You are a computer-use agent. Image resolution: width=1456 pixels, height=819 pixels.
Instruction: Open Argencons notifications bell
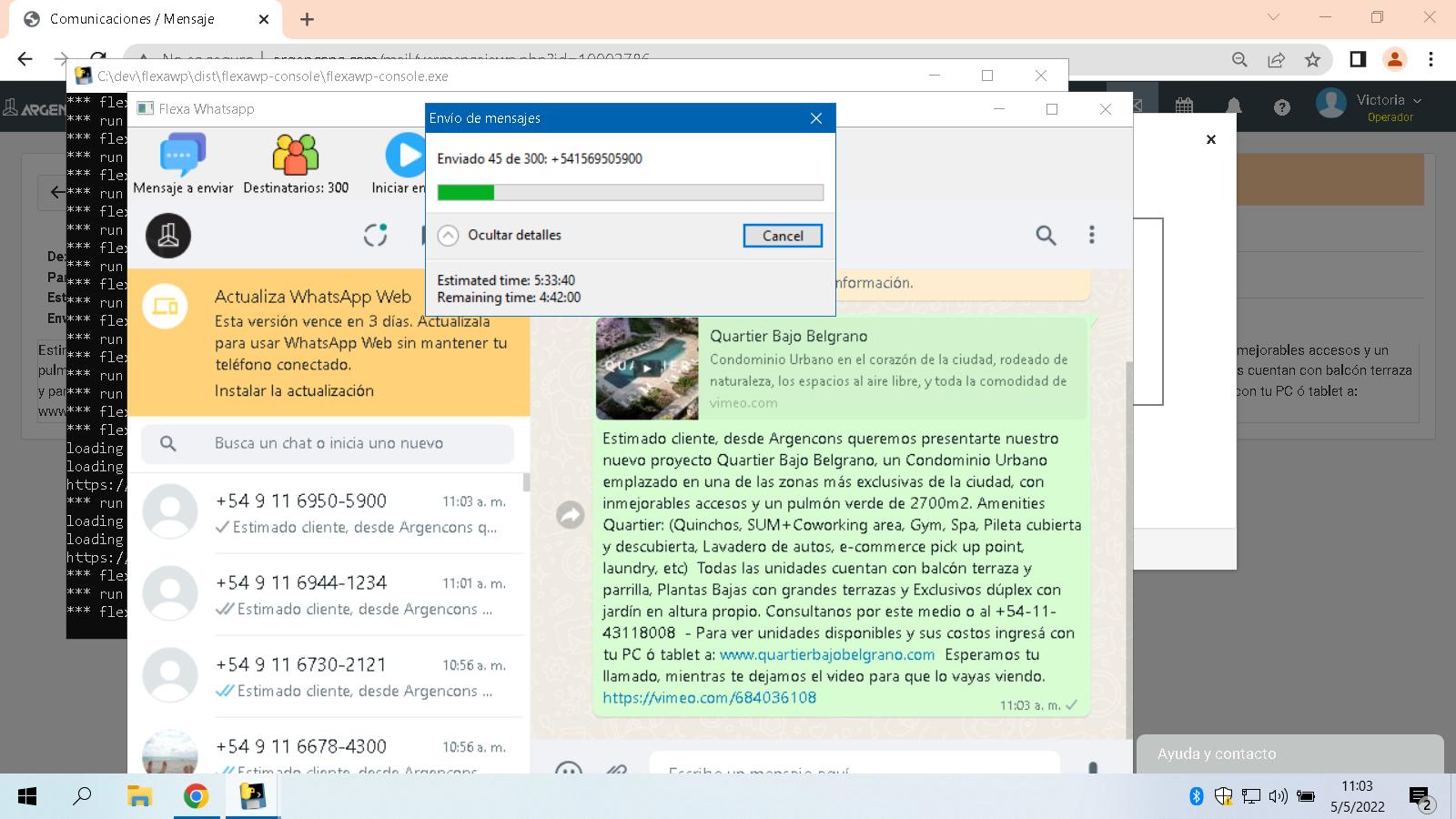click(1234, 106)
